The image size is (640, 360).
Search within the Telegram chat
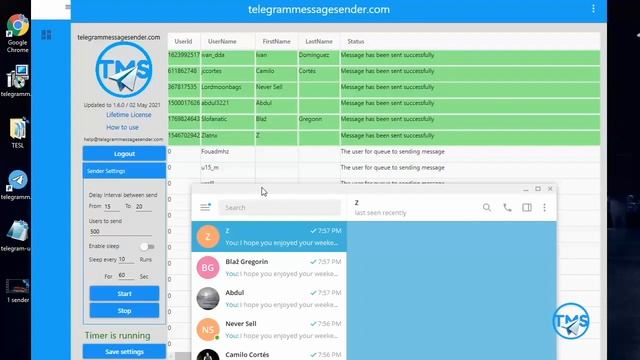point(487,207)
